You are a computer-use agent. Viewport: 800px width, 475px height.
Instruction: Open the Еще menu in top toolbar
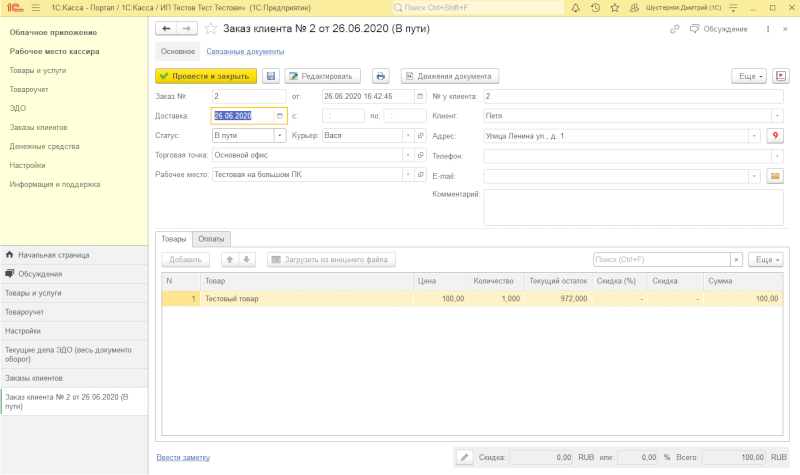pyautogui.click(x=749, y=76)
